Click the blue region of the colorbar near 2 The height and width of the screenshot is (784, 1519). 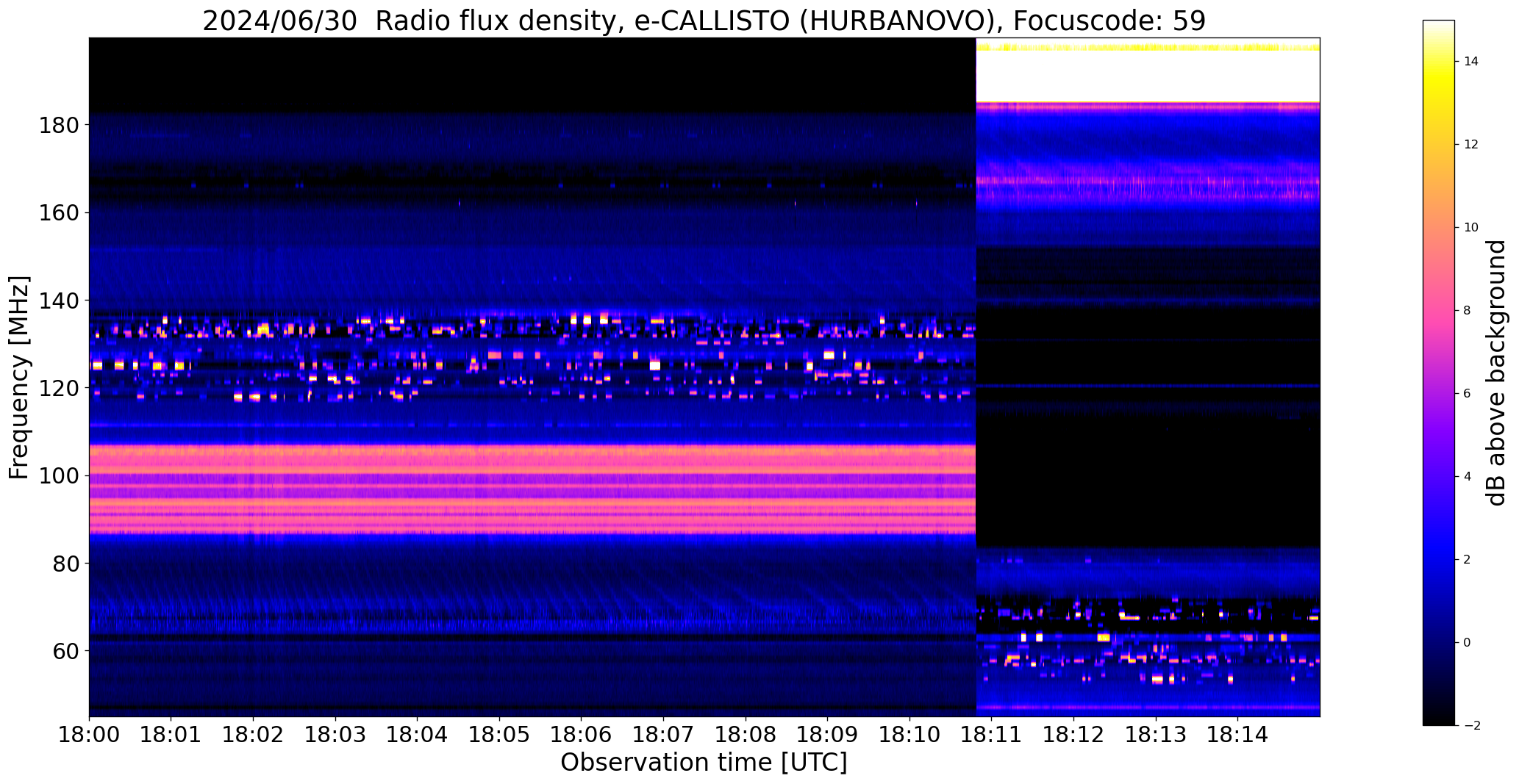[1439, 560]
